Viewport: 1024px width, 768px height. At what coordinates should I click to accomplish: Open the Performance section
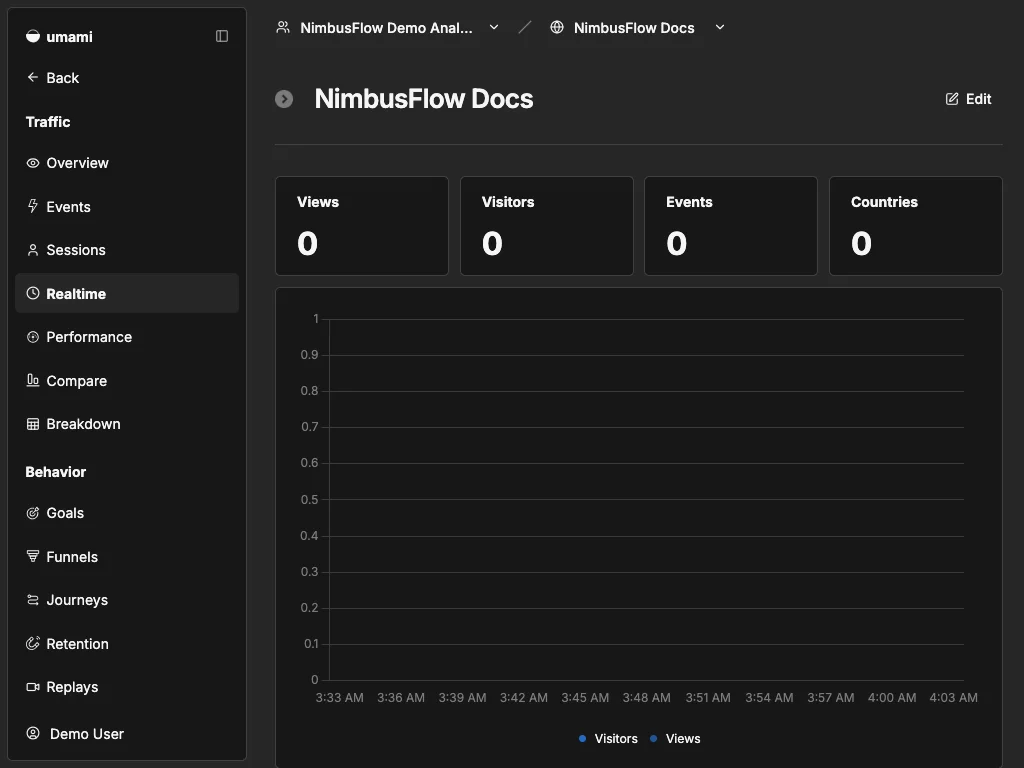127,337
